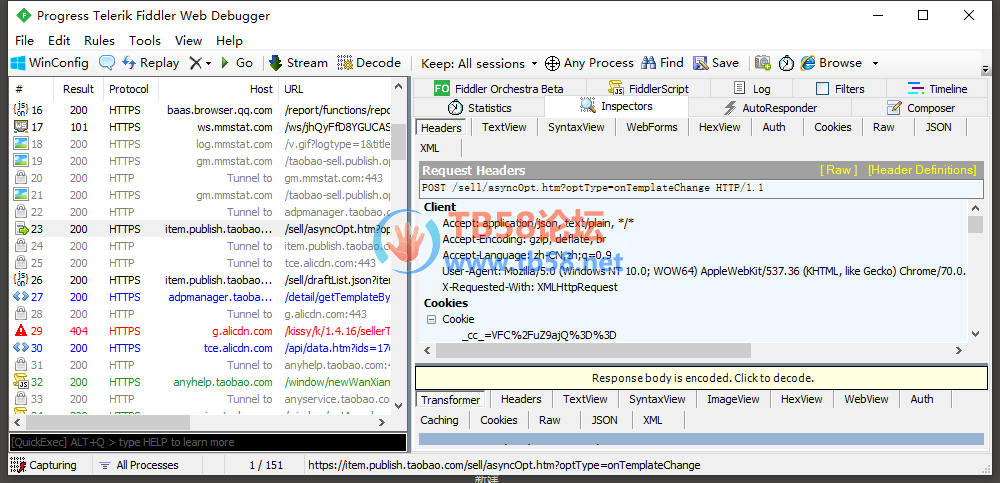Image resolution: width=1000 pixels, height=483 pixels.
Task: Expand the toolbar overflow arrow
Action: click(985, 68)
